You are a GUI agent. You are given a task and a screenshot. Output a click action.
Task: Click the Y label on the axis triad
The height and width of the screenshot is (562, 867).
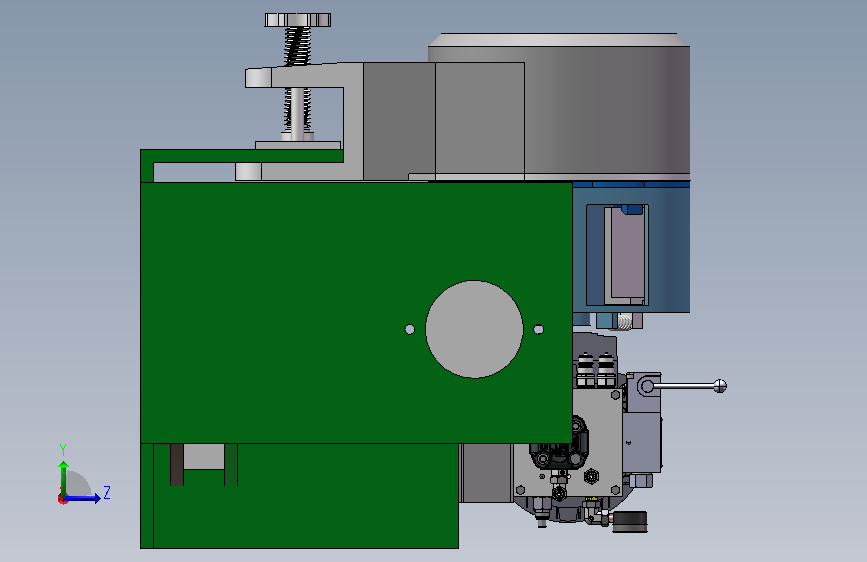63,450
